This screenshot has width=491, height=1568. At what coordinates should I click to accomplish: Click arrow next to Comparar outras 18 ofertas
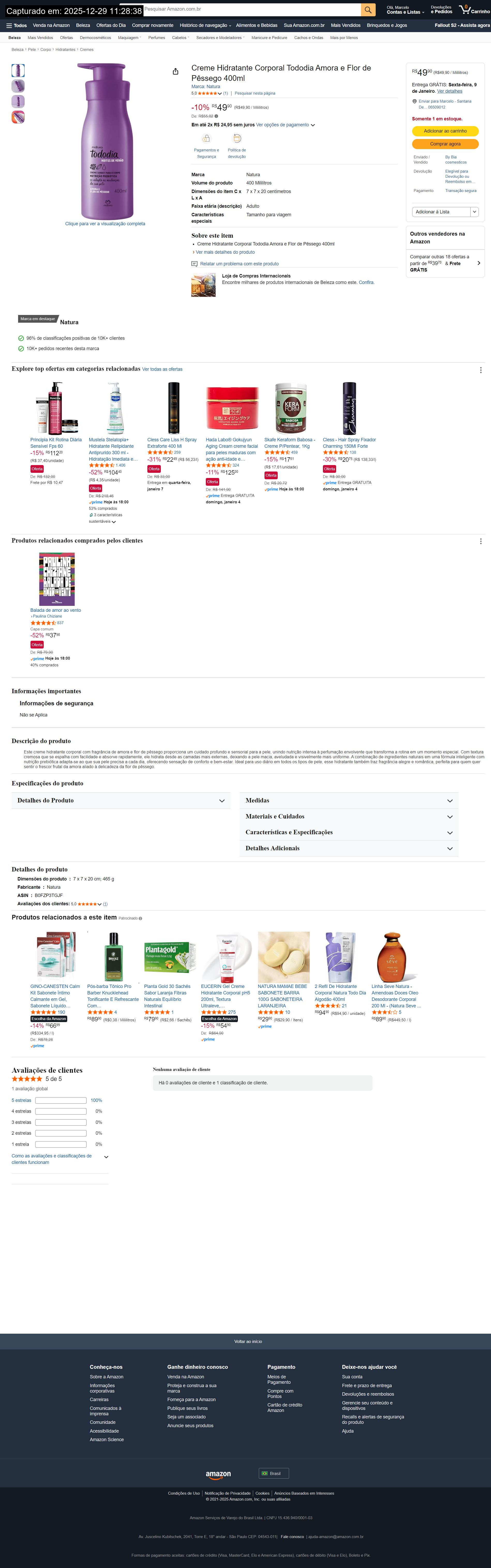[479, 263]
